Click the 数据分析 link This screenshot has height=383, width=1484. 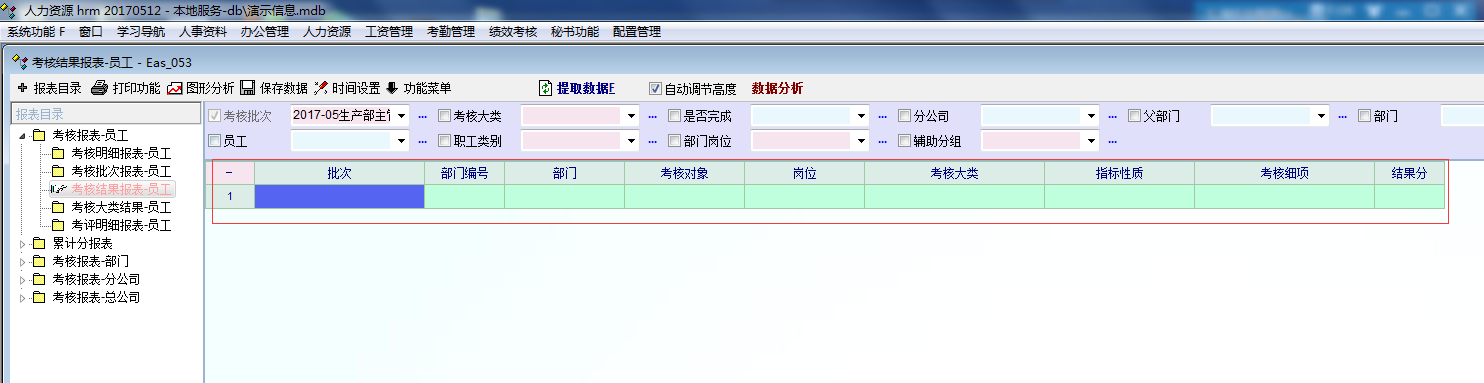click(777, 88)
